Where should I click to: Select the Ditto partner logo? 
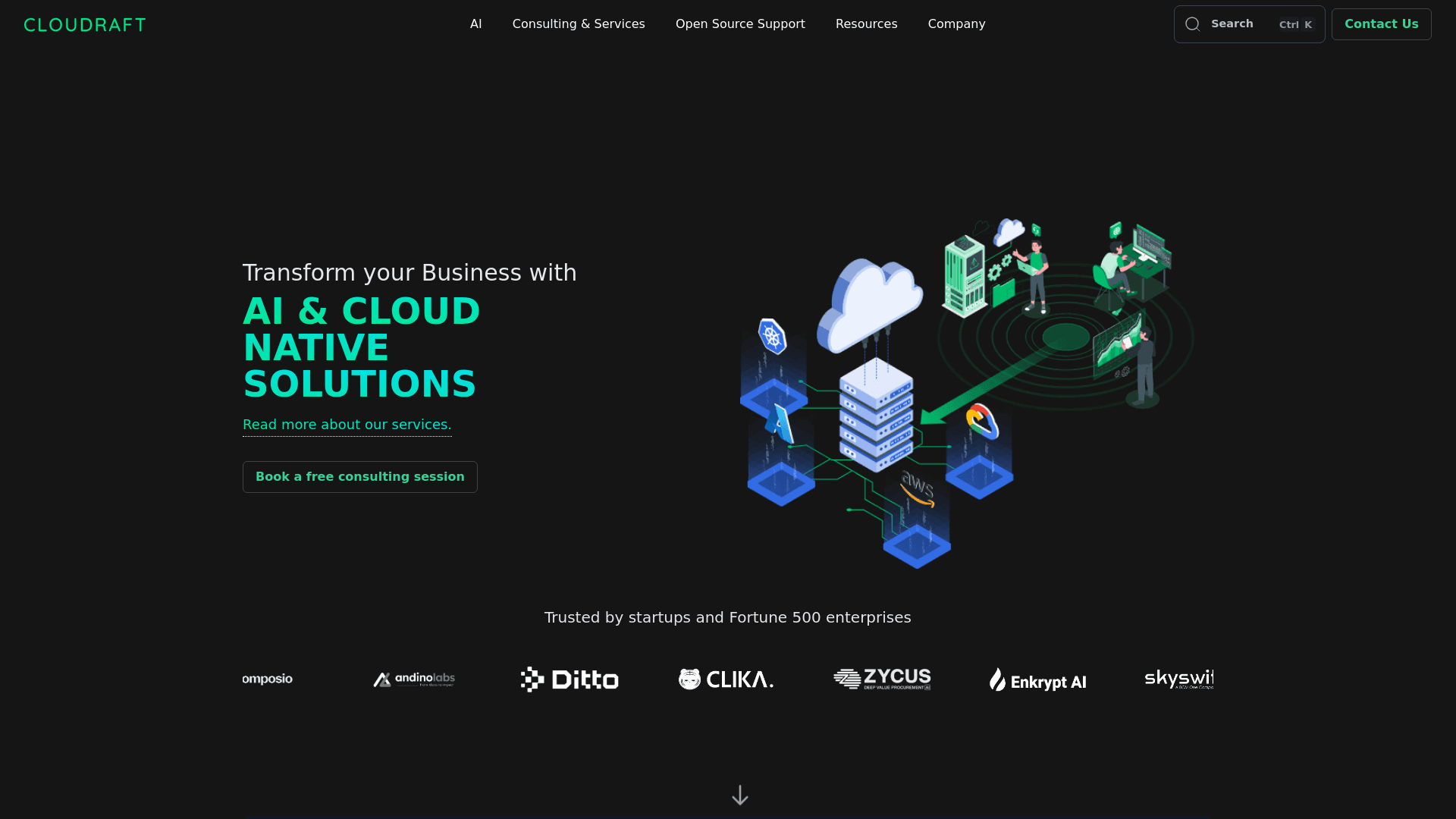(x=569, y=679)
